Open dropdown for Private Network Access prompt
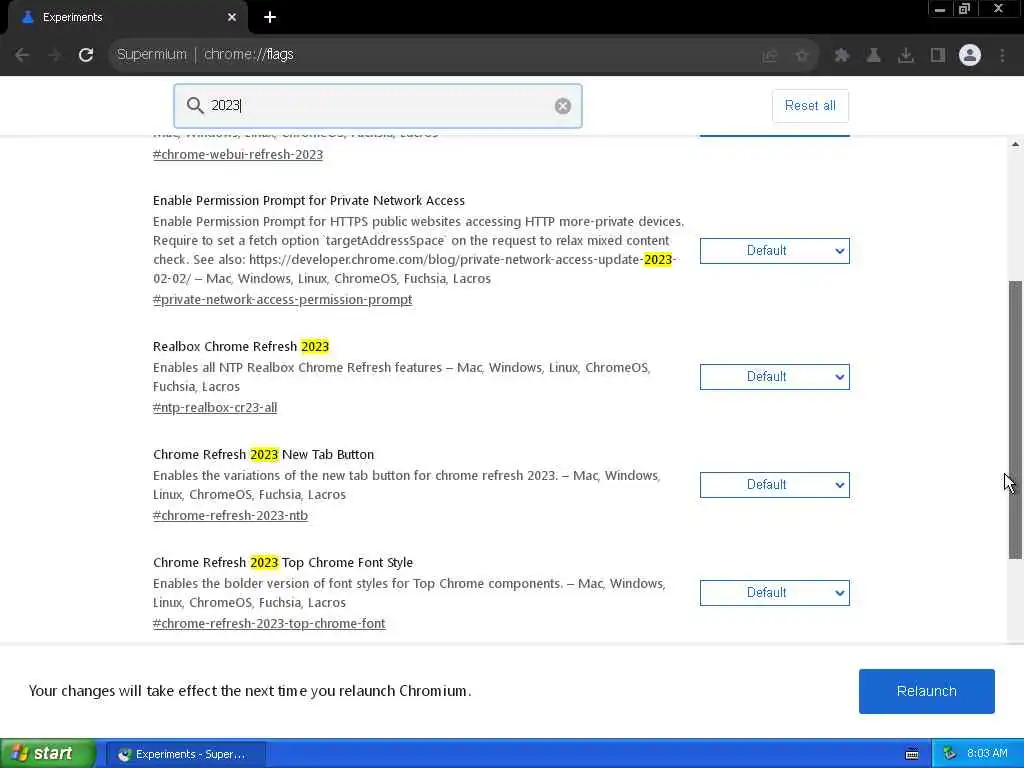Viewport: 1024px width, 768px height. coord(775,251)
